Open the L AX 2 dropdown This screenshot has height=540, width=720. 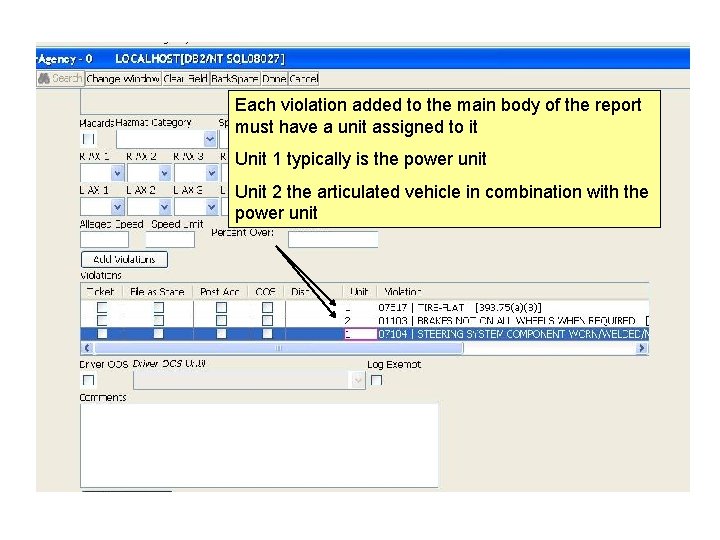165,207
